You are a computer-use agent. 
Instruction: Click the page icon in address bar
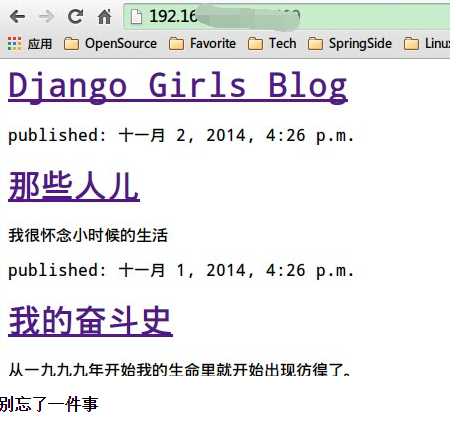[136, 16]
